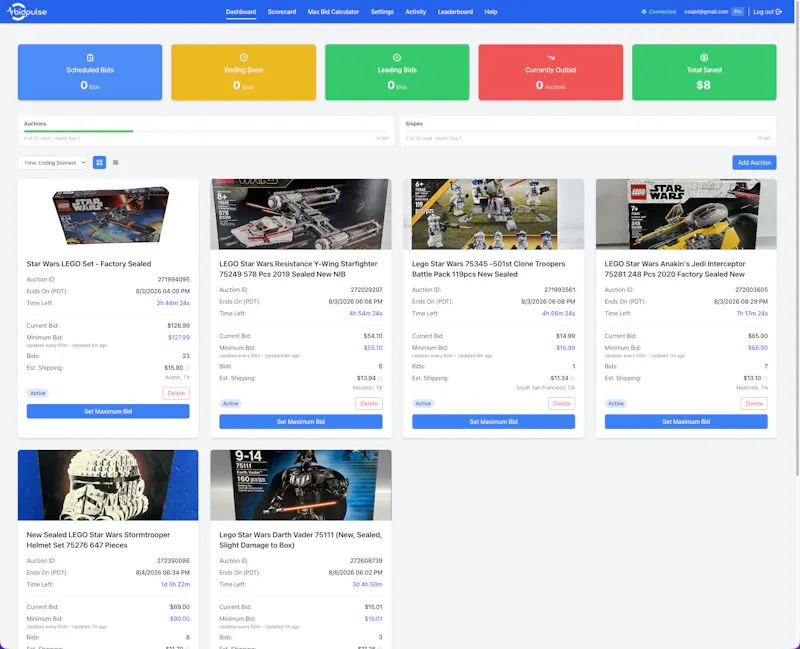
Task: View the Leaderboard tab
Action: pyautogui.click(x=455, y=12)
